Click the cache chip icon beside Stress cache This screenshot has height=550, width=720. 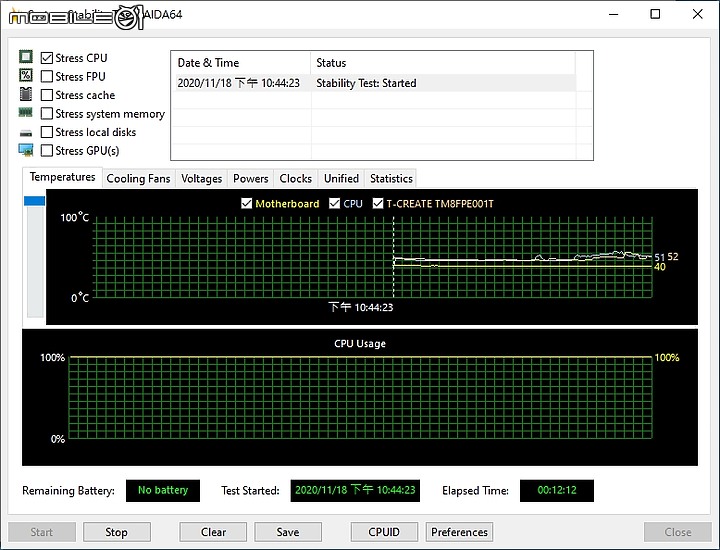pos(26,94)
